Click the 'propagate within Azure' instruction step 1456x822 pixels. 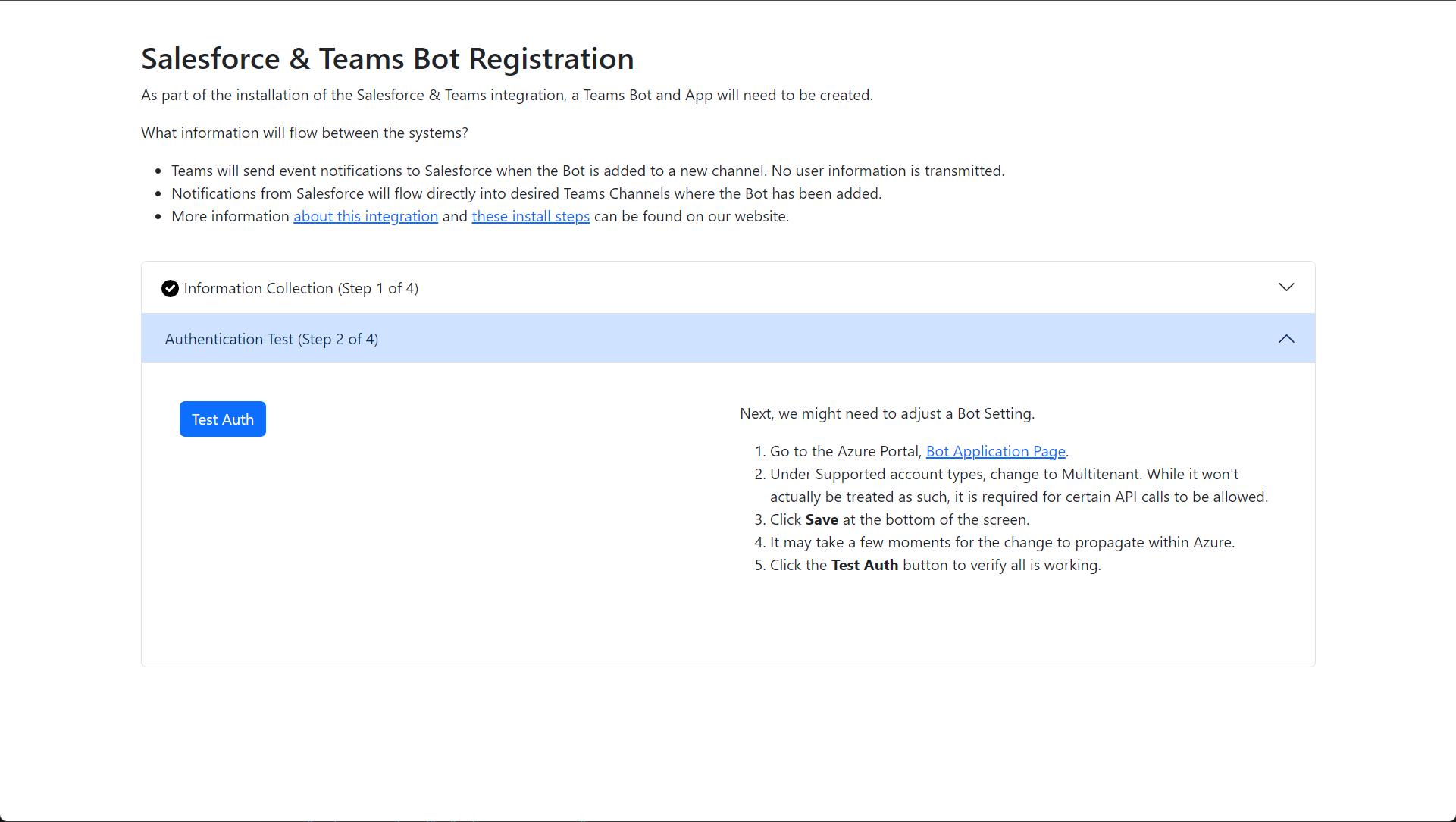[1002, 542]
